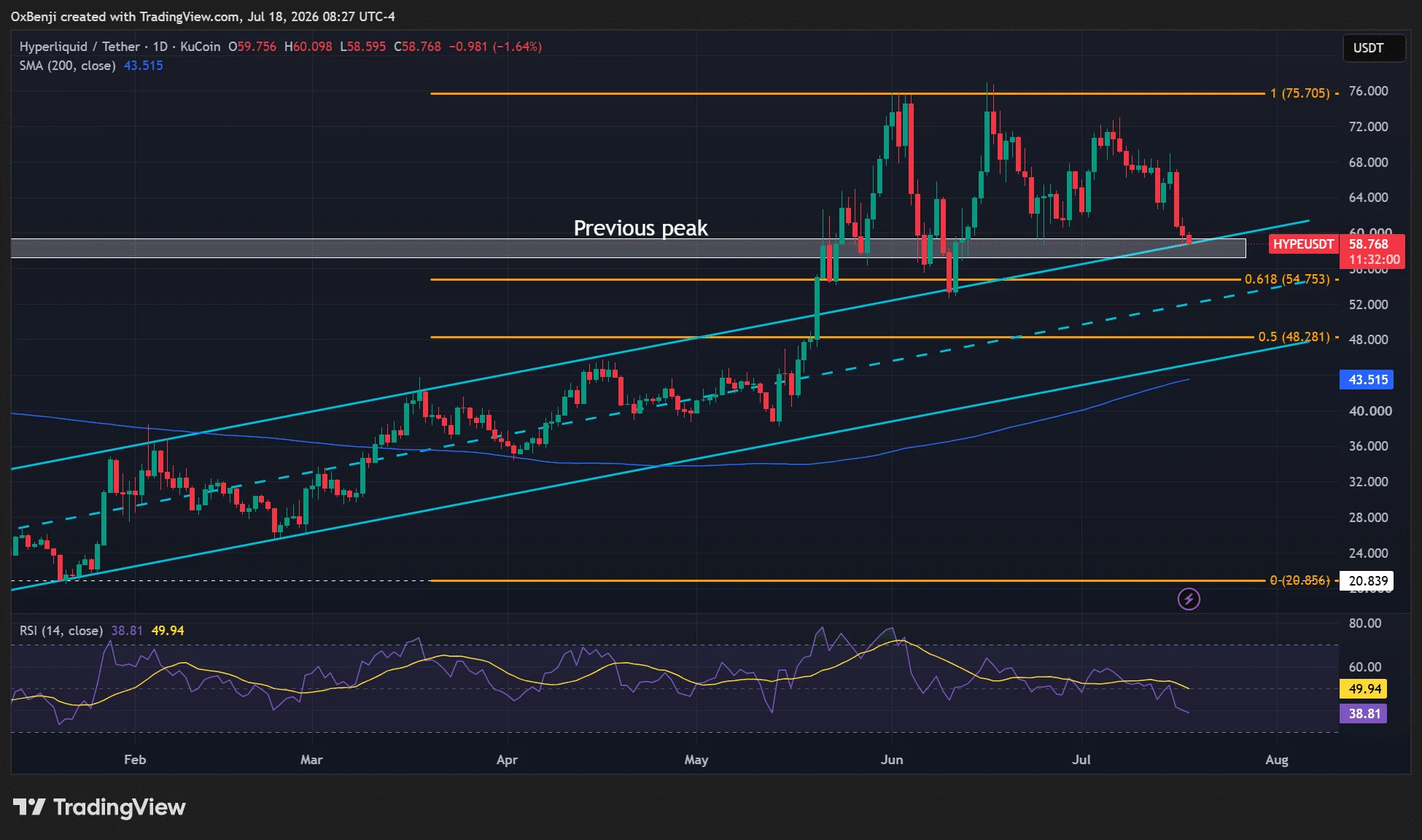Viewport: 1422px width, 840px height.
Task: Click the purple lightning bolt icon
Action: 1189,599
